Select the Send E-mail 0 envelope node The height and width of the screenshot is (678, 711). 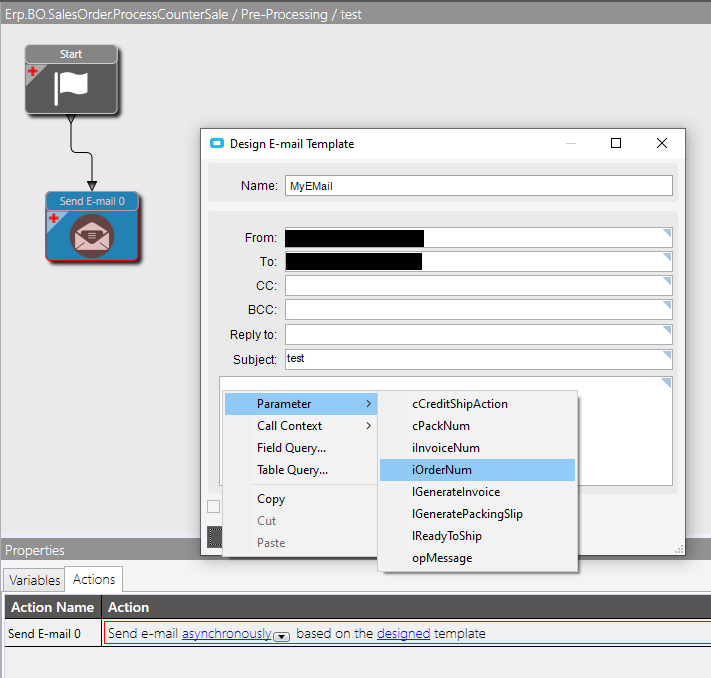coord(92,226)
